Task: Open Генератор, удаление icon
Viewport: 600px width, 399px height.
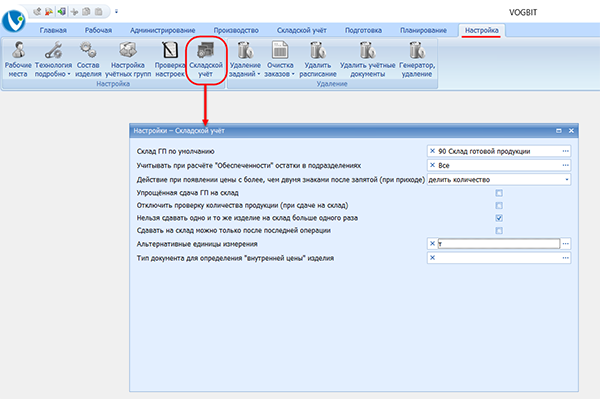Action: point(417,50)
